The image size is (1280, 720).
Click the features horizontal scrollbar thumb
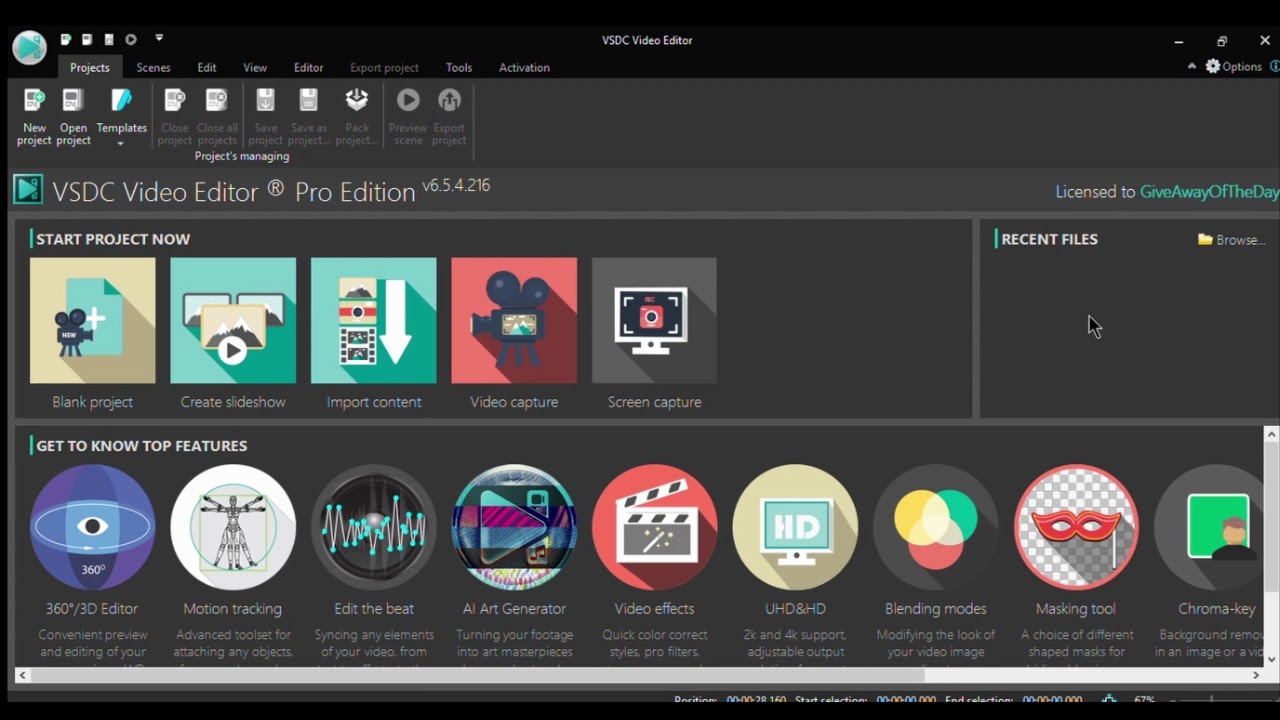tap(478, 675)
